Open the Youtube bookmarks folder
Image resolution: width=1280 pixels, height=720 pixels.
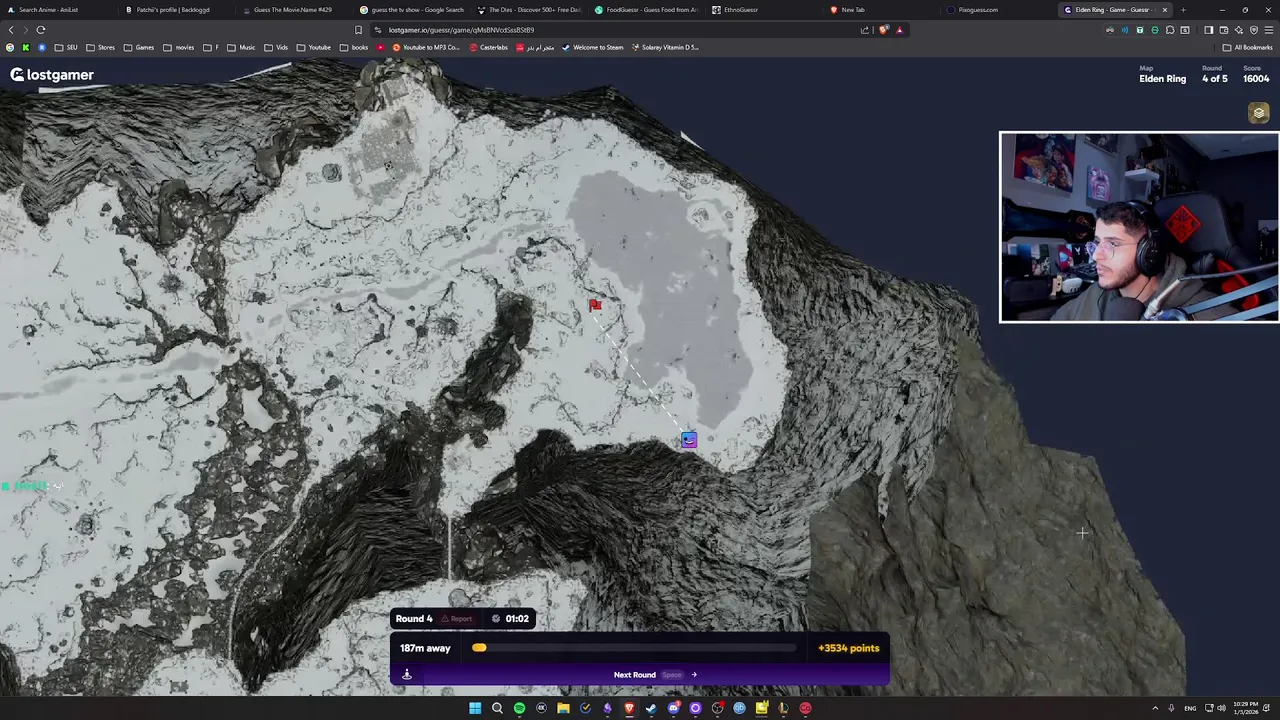click(x=313, y=47)
